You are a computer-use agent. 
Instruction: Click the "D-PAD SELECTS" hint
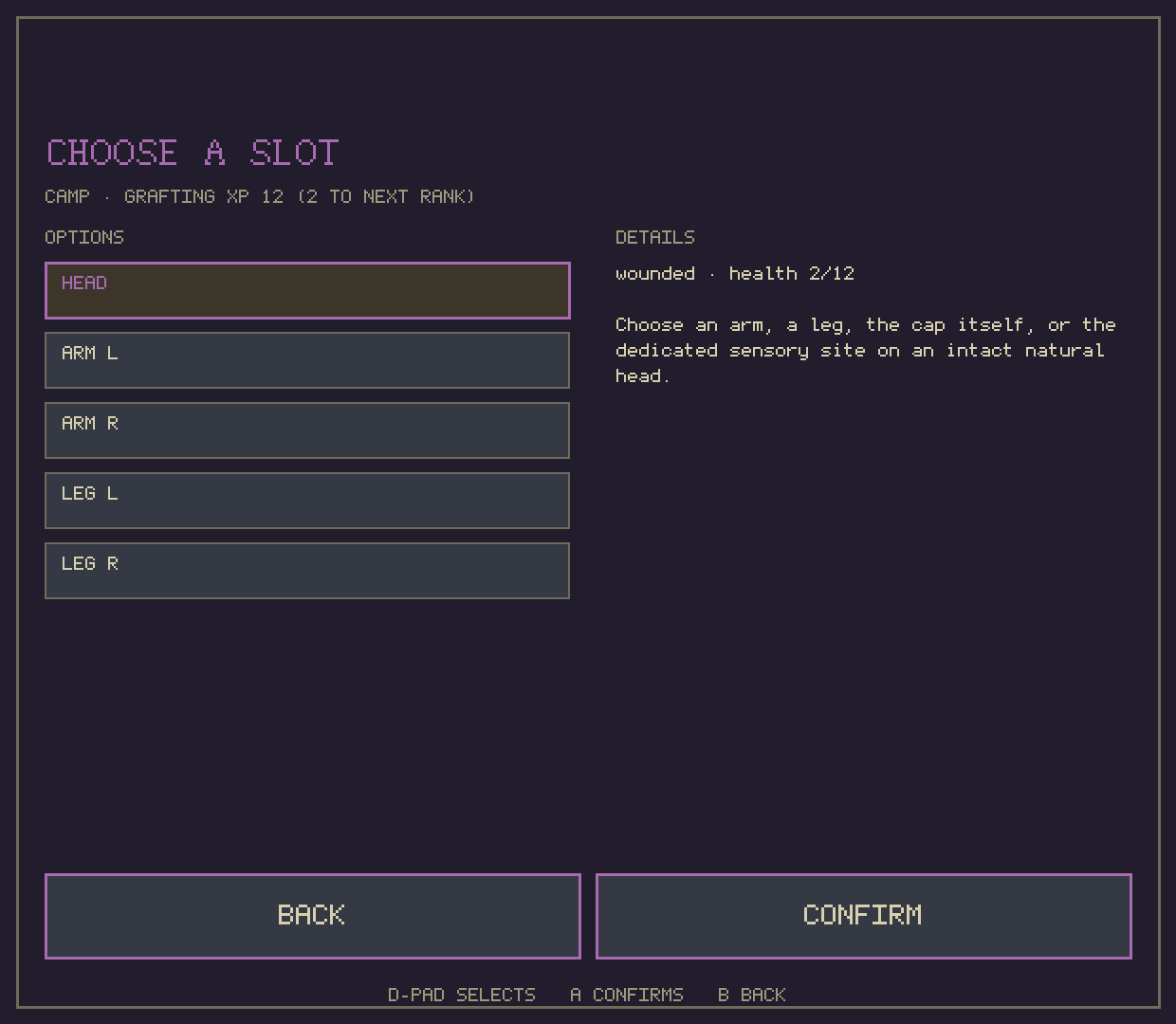pos(462,995)
